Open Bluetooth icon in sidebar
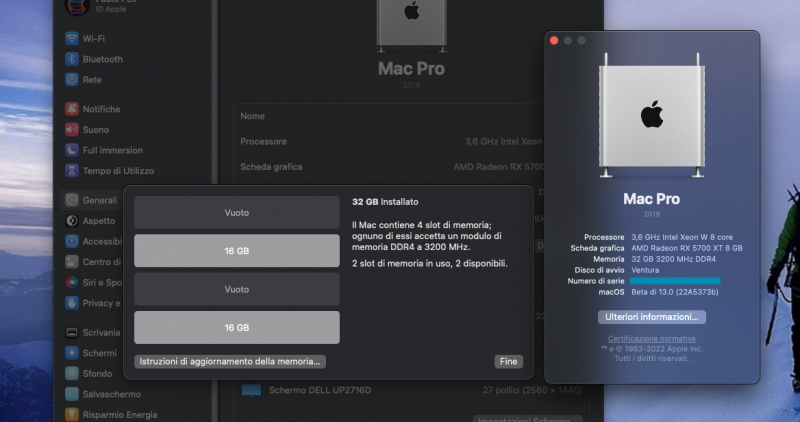Screen dimensions: 800x422 72,59
